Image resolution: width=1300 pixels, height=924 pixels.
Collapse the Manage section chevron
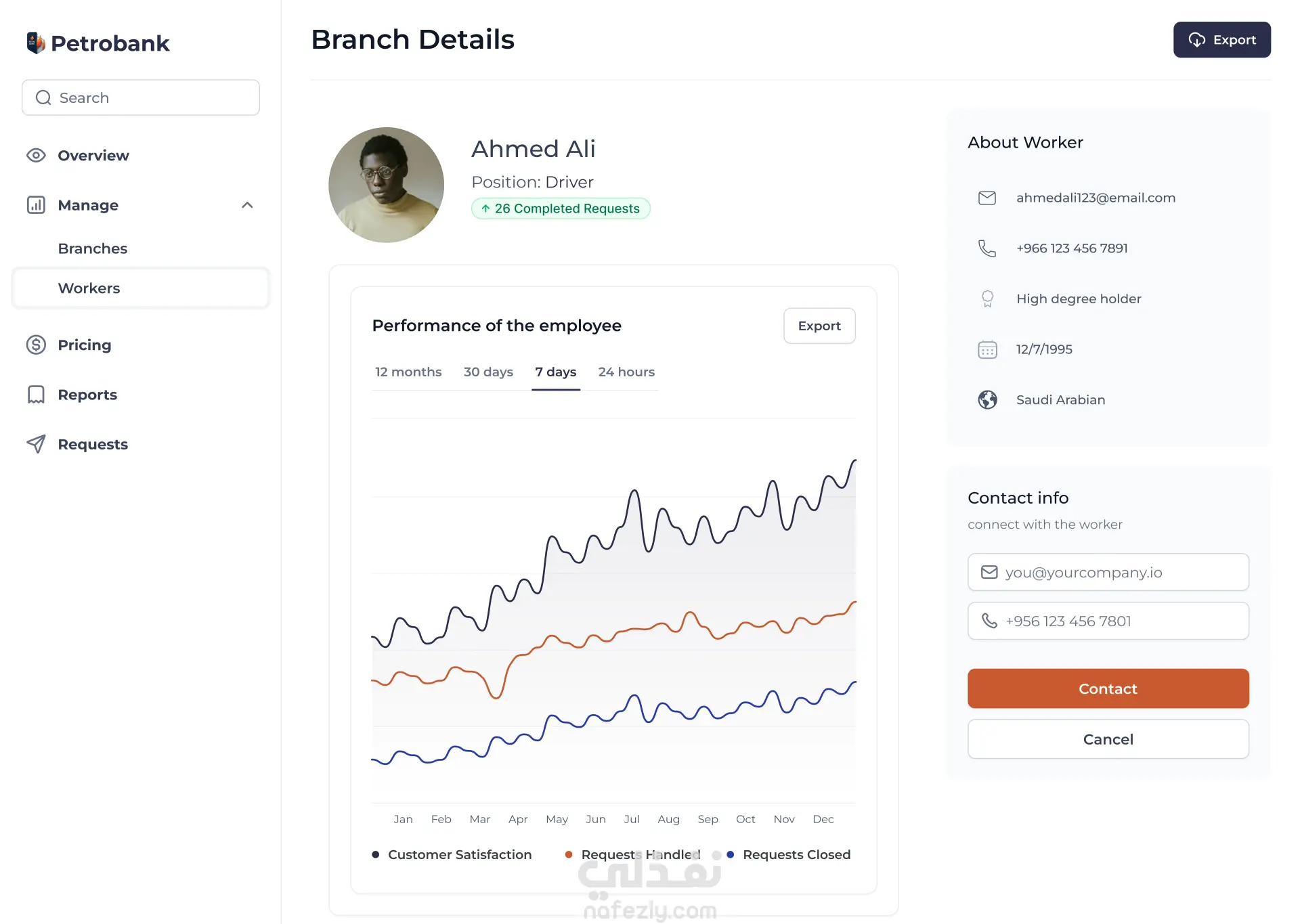tap(247, 205)
